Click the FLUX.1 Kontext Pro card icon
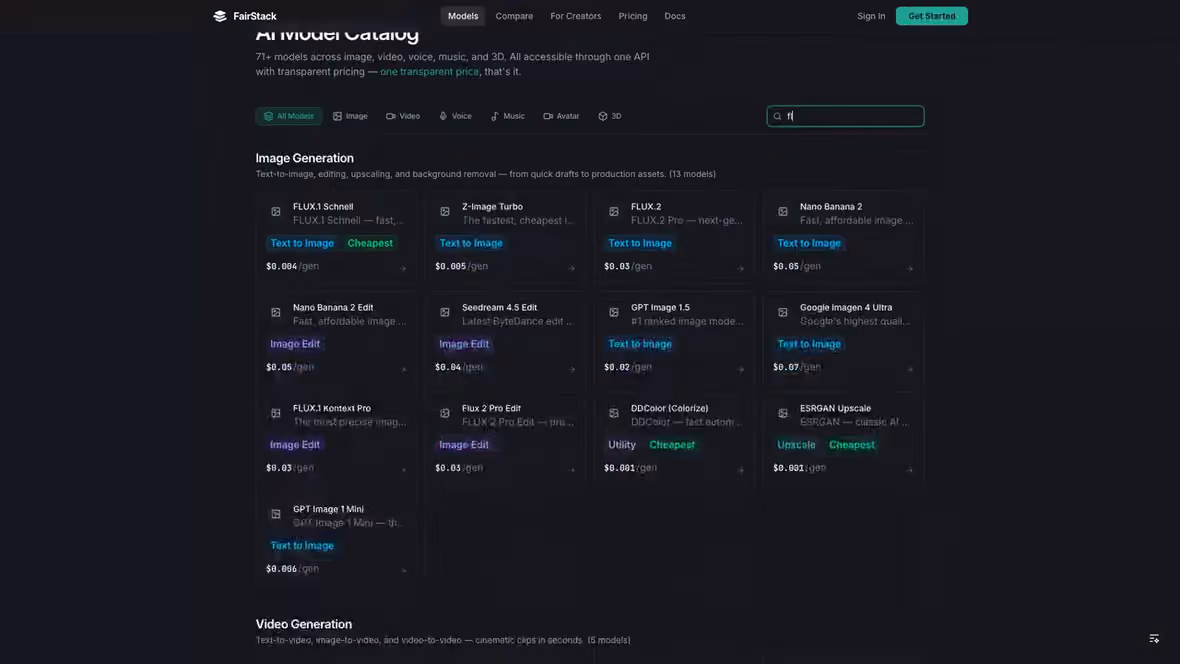Viewport: 1180px width, 664px height. (276, 413)
